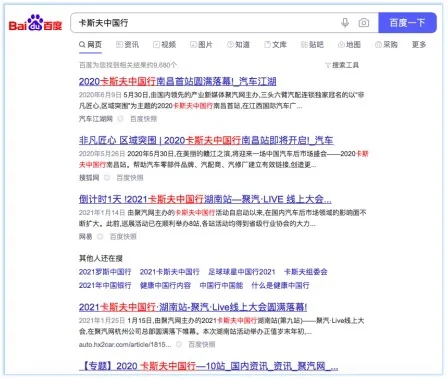This screenshot has height=380, width=448.
Task: Click the shield icon beside auto.hx2car.com
Action: point(179,345)
